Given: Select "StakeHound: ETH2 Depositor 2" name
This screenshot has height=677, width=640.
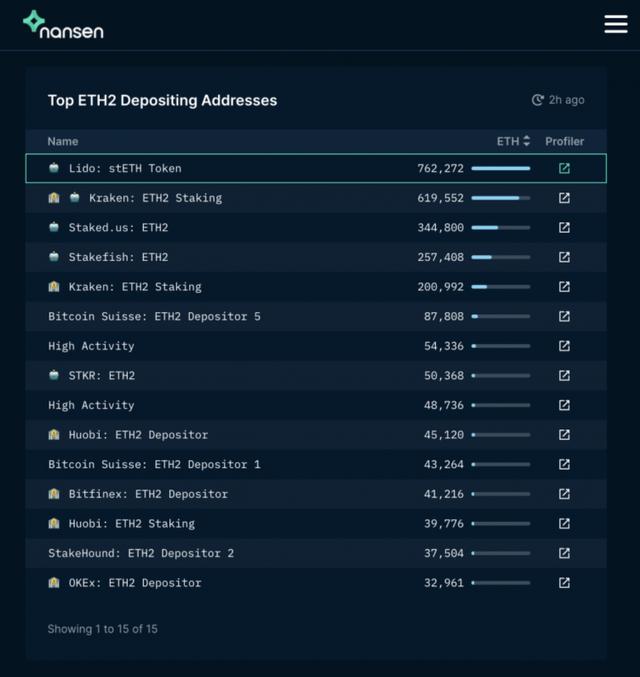Looking at the screenshot, I should (141, 553).
